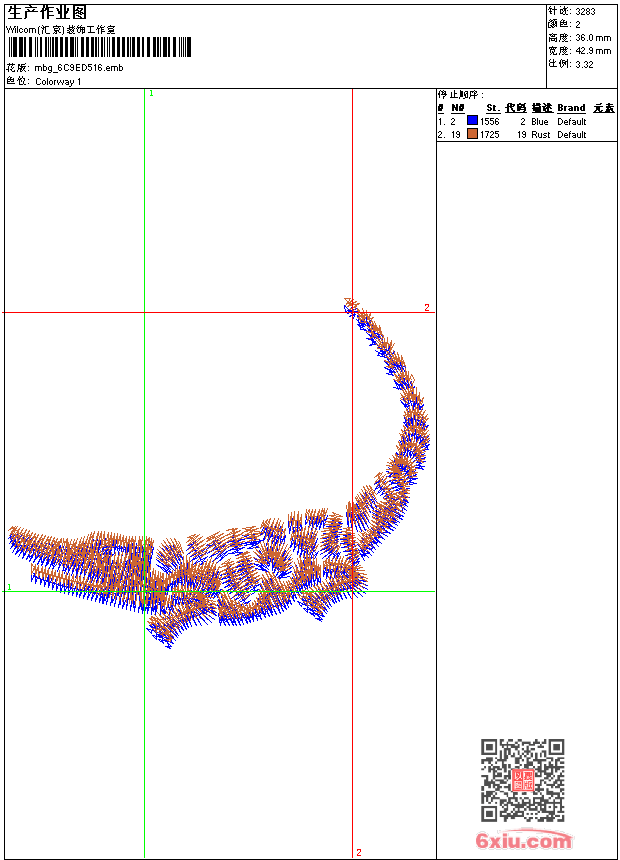Viewport: 620px width, 860px height.
Task: Click the Colorway 1 label
Action: [58, 81]
